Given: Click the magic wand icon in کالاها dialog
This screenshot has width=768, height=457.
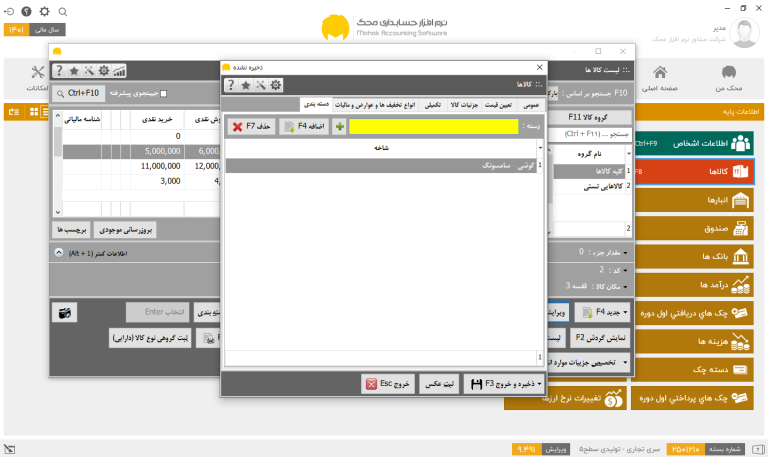Looking at the screenshot, I should coord(261,85).
